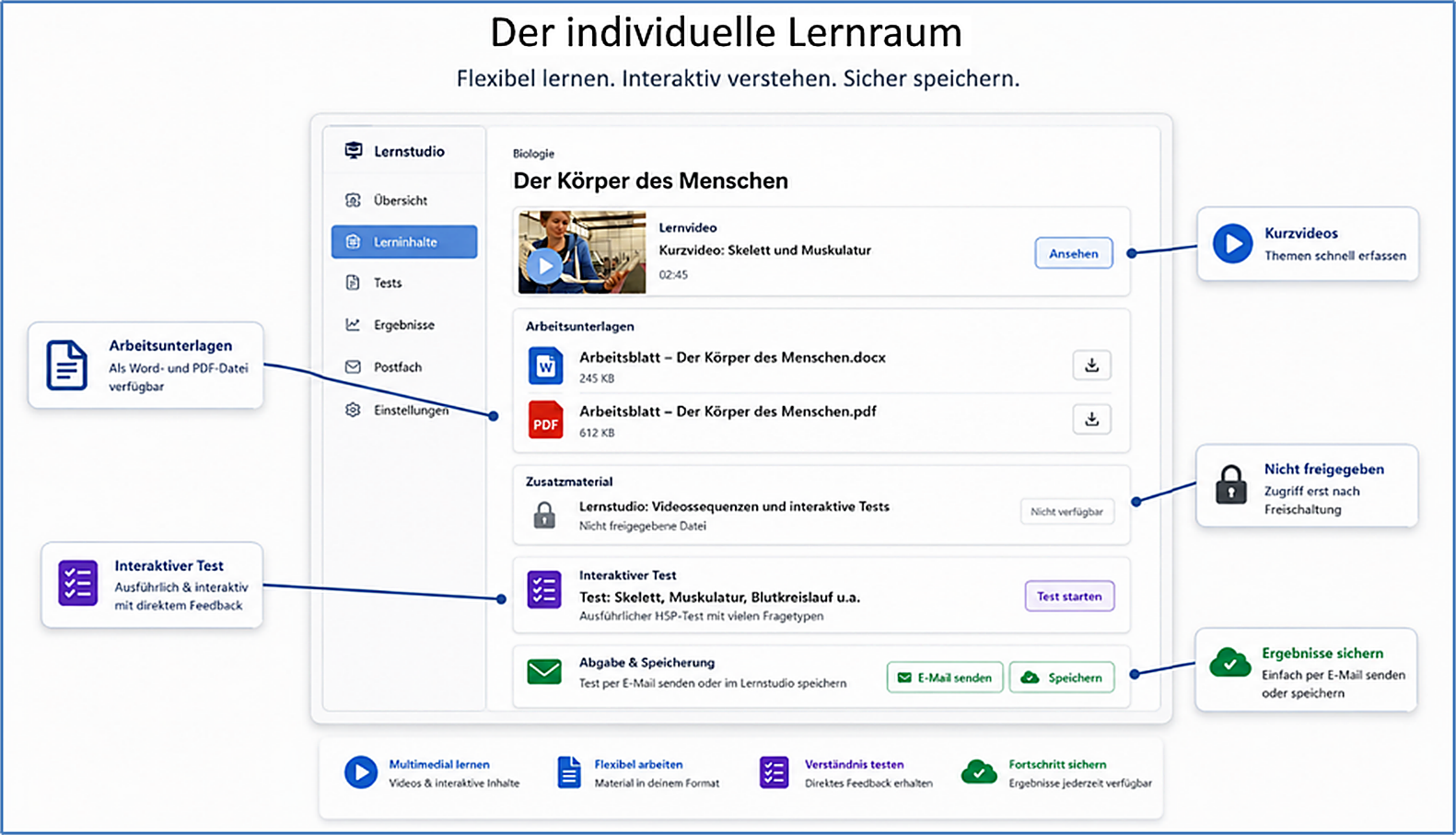The height and width of the screenshot is (835, 1456).
Task: Click the Nicht freigegeben lock icon callout
Action: coord(1230,485)
